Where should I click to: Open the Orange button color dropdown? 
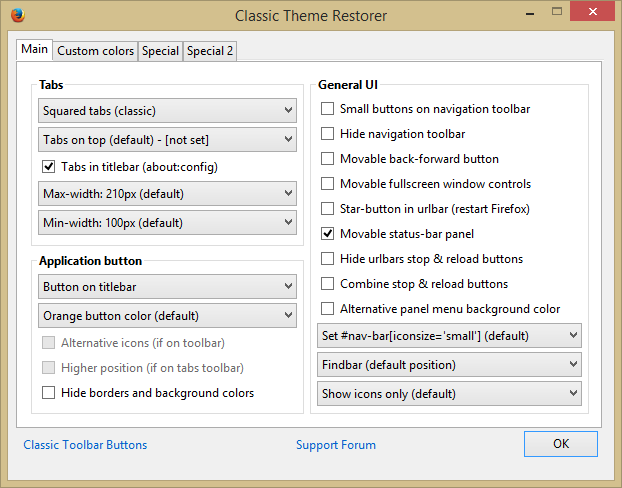click(x=167, y=315)
